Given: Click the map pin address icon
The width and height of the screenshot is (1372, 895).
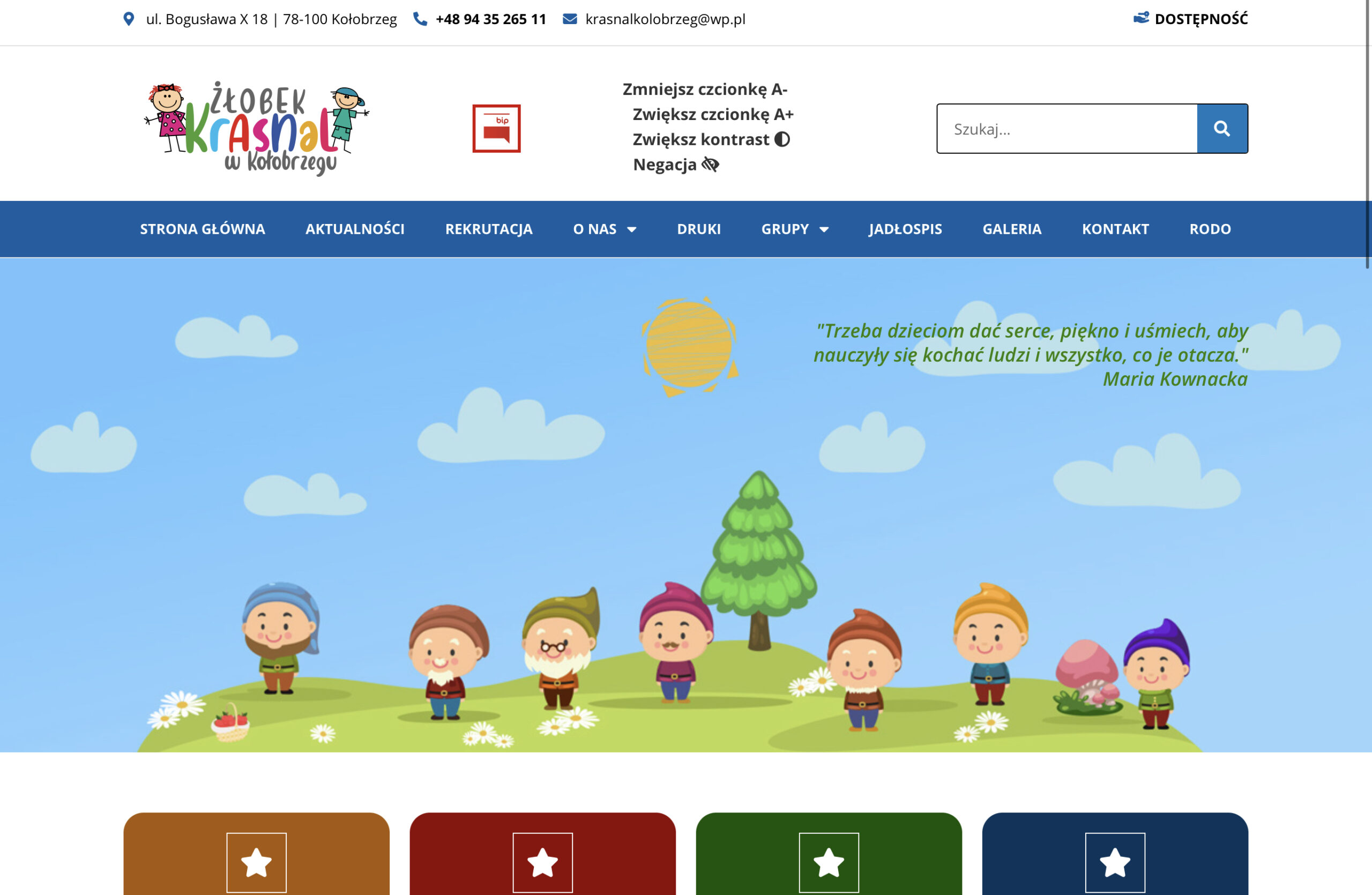Looking at the screenshot, I should pos(129,19).
